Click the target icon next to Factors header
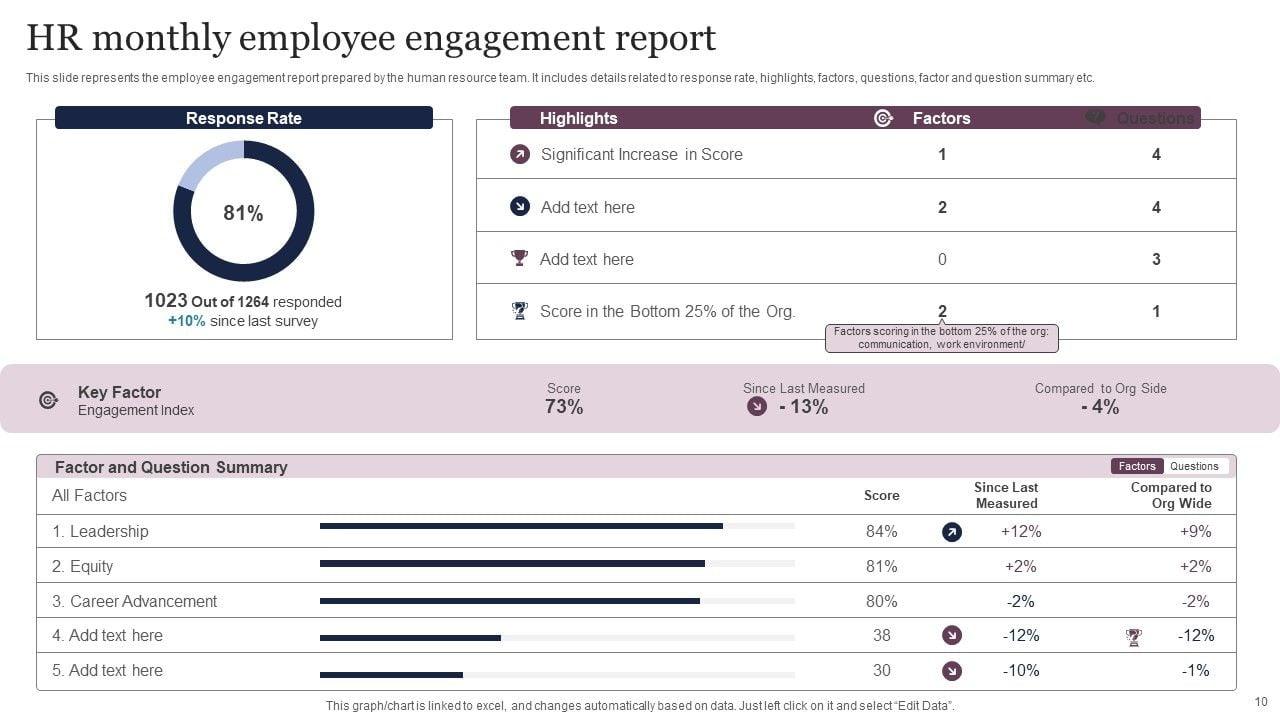Viewport: 1280px width, 720px height. tap(883, 118)
